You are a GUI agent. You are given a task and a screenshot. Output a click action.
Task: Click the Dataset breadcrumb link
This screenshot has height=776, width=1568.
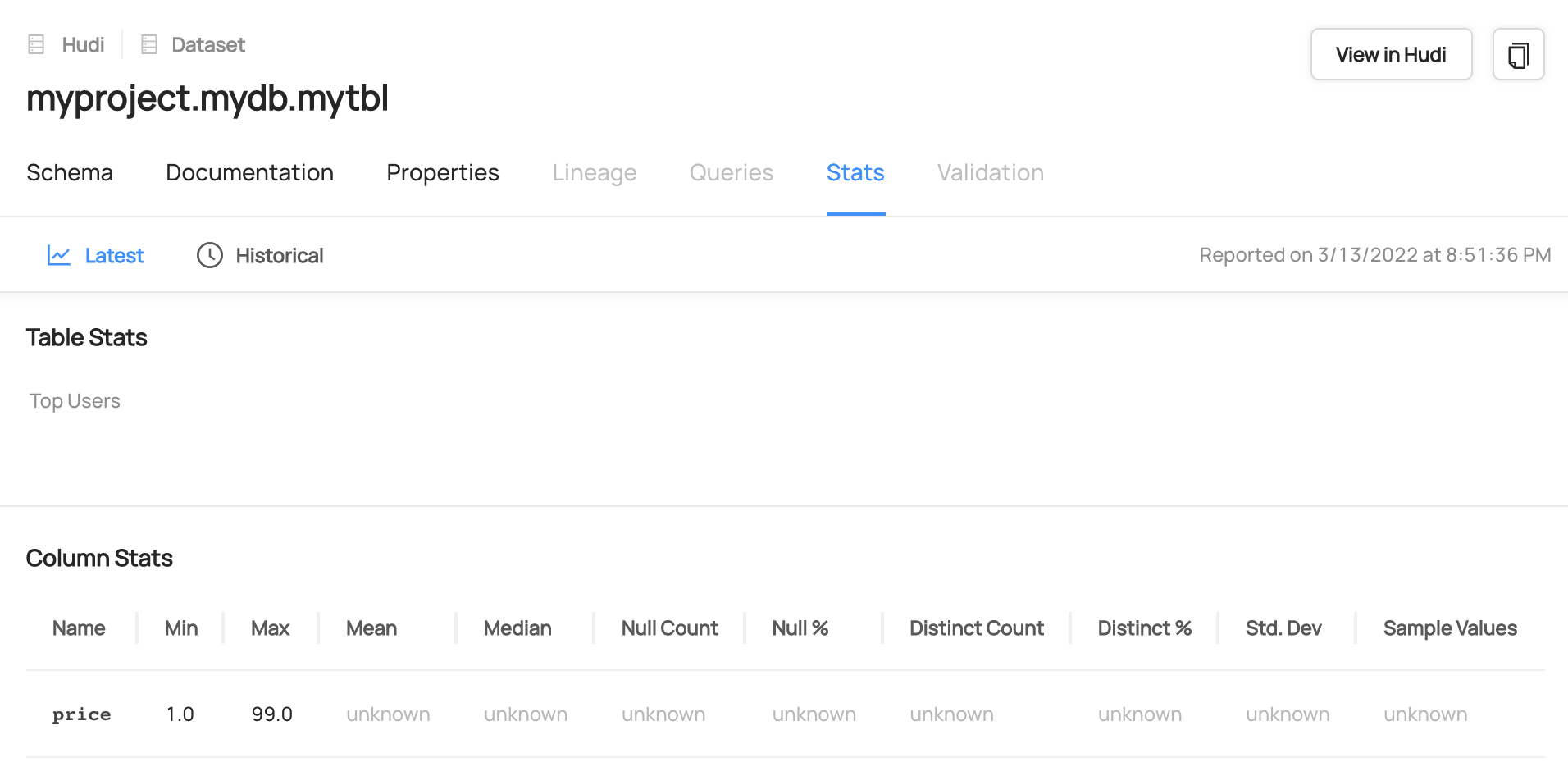tap(208, 45)
